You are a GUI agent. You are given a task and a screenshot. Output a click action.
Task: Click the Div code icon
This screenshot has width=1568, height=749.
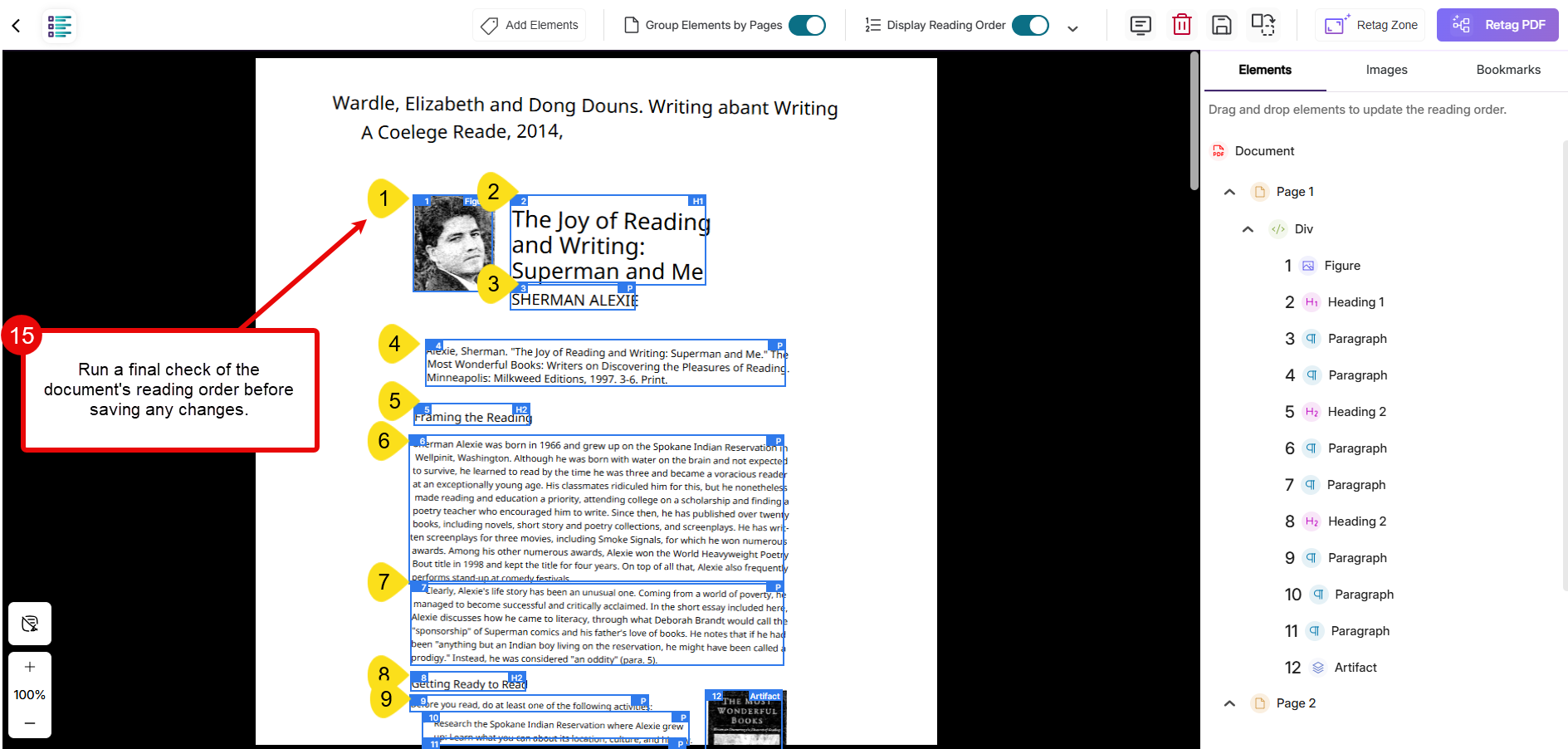point(1278,229)
